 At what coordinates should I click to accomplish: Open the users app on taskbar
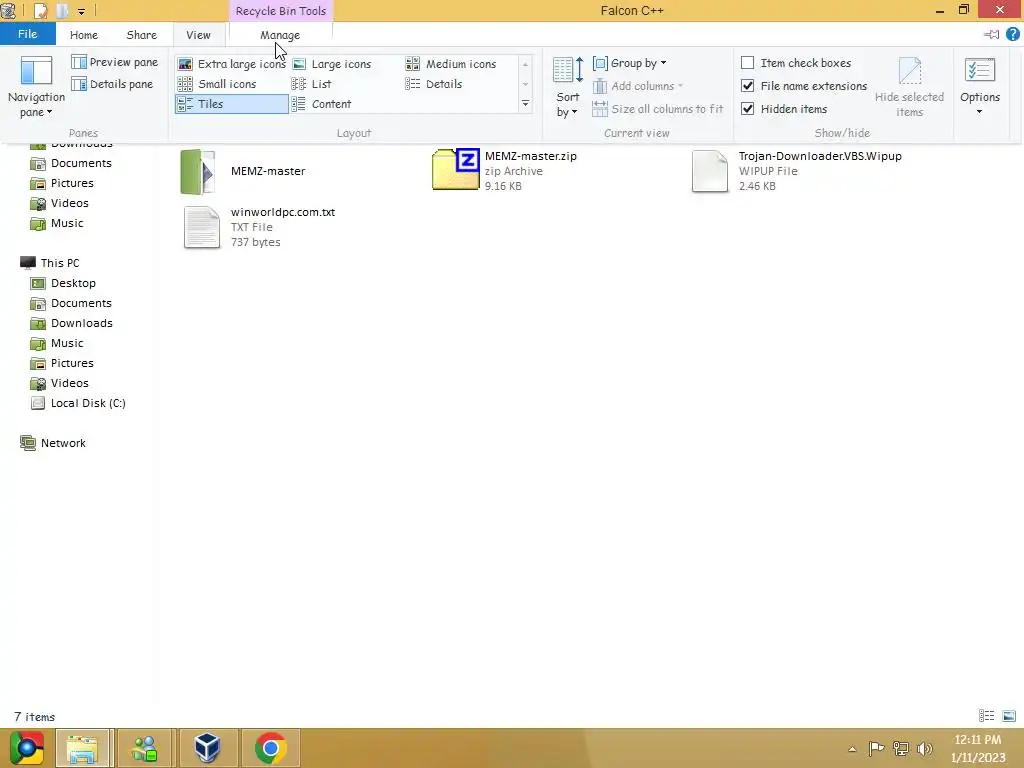click(145, 748)
